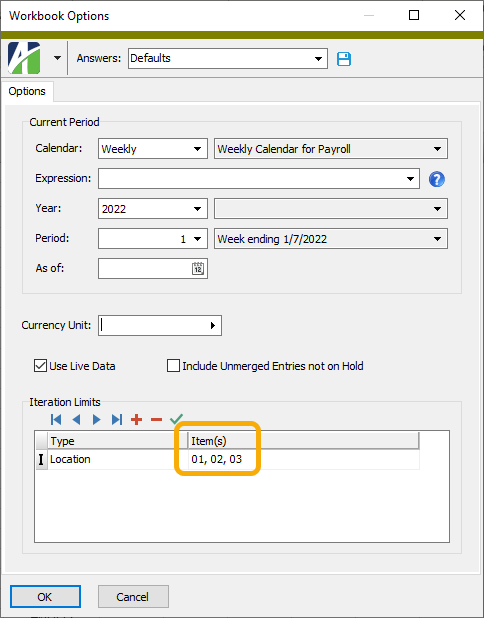This screenshot has height=618, width=484.
Task: Open the Weekly calendar type dropdown
Action: (197, 149)
